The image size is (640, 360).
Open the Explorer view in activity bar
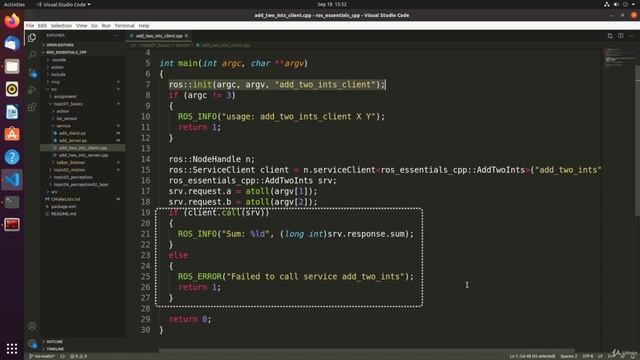(x=32, y=38)
